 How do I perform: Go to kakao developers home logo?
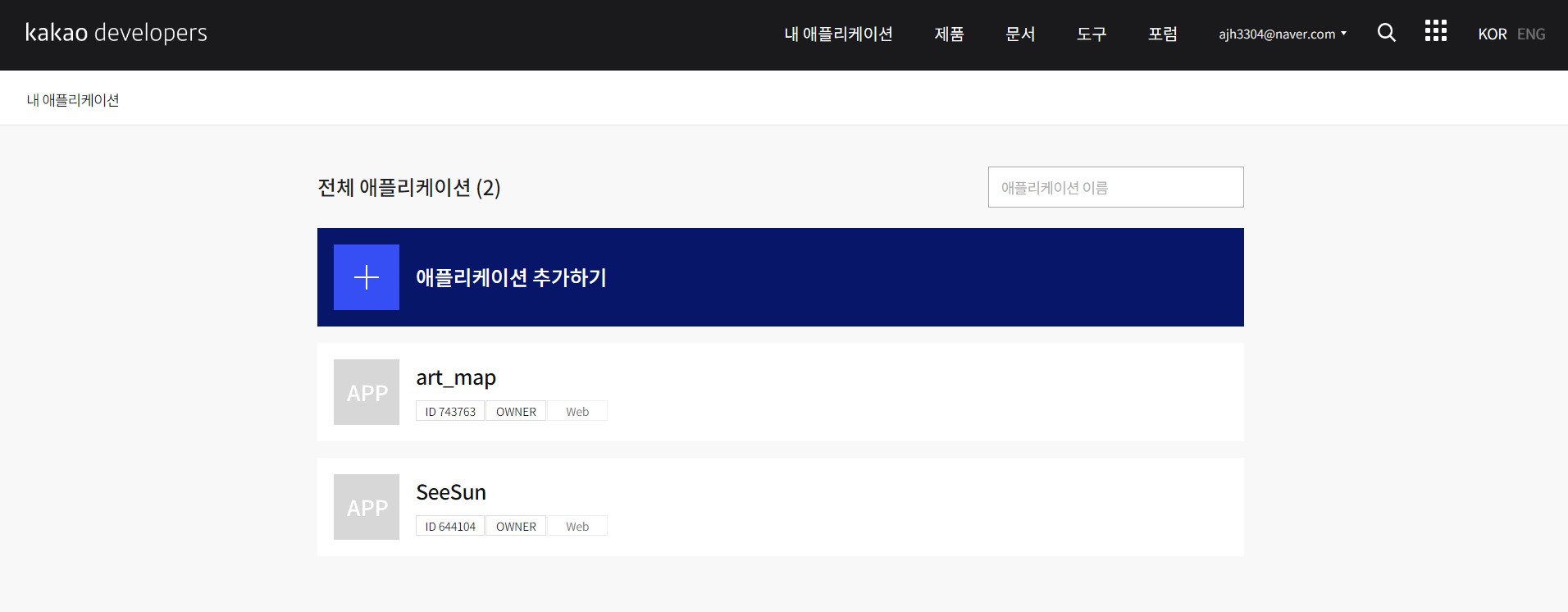(116, 33)
